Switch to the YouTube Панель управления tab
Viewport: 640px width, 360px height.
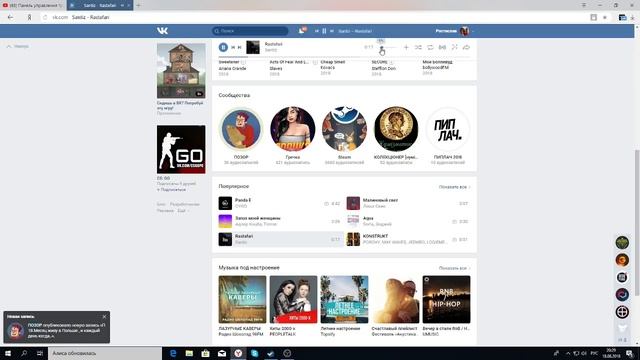[33, 5]
